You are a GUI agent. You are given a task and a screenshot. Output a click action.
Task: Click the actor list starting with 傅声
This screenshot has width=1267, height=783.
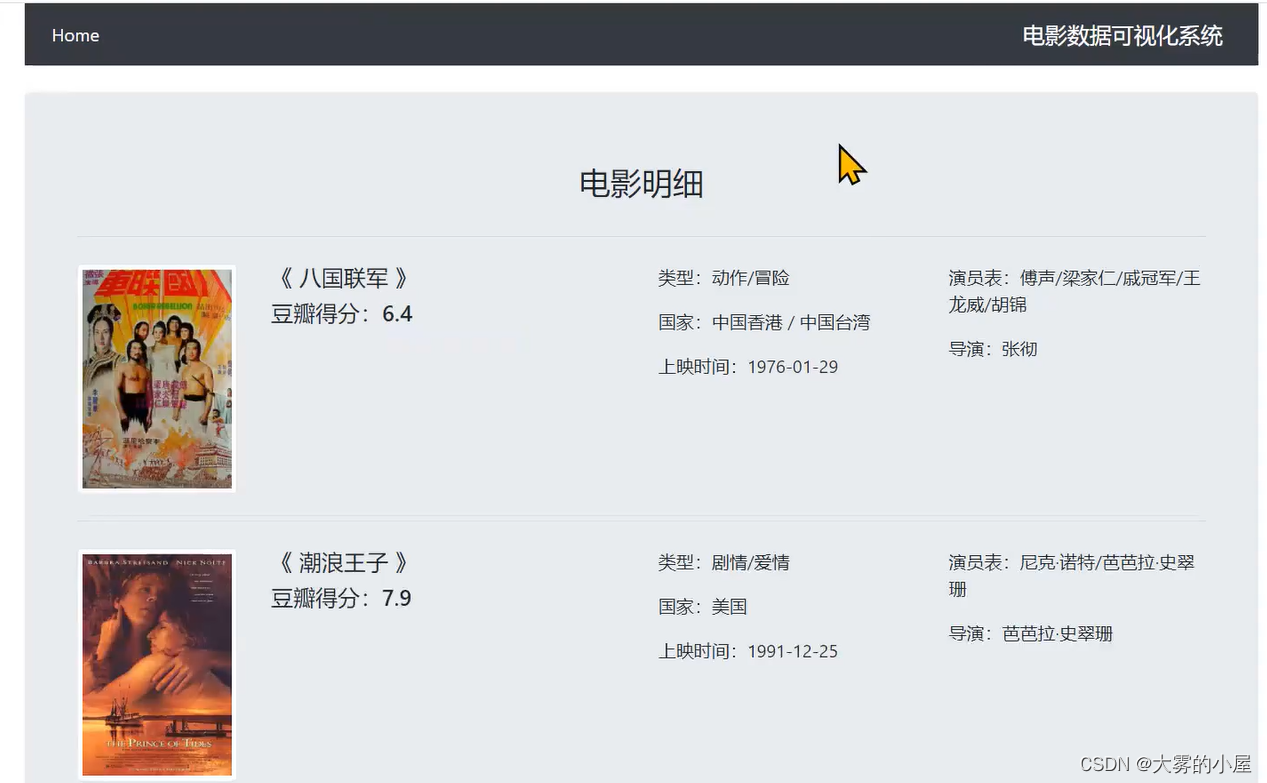coord(1075,291)
